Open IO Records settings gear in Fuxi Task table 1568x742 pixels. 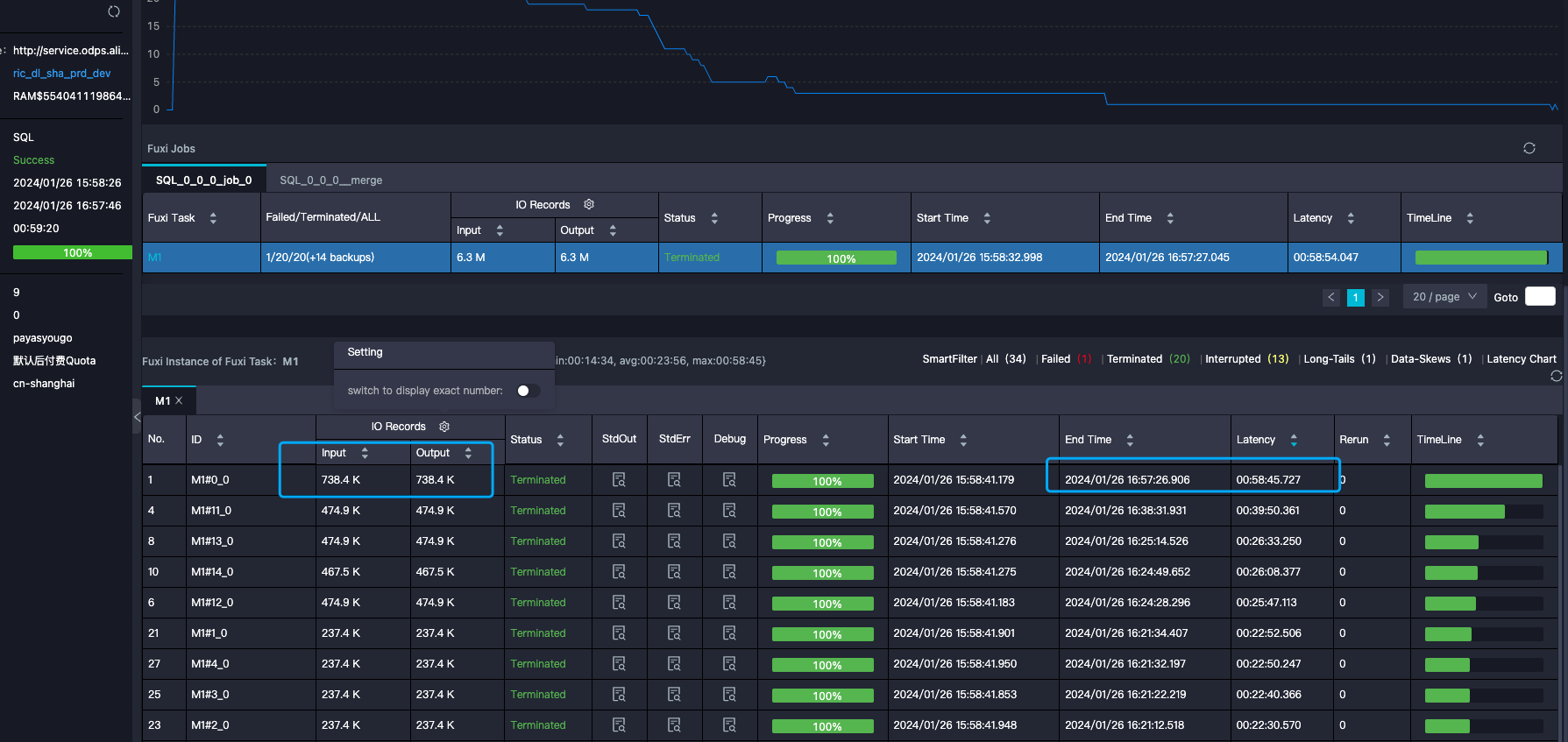589,204
